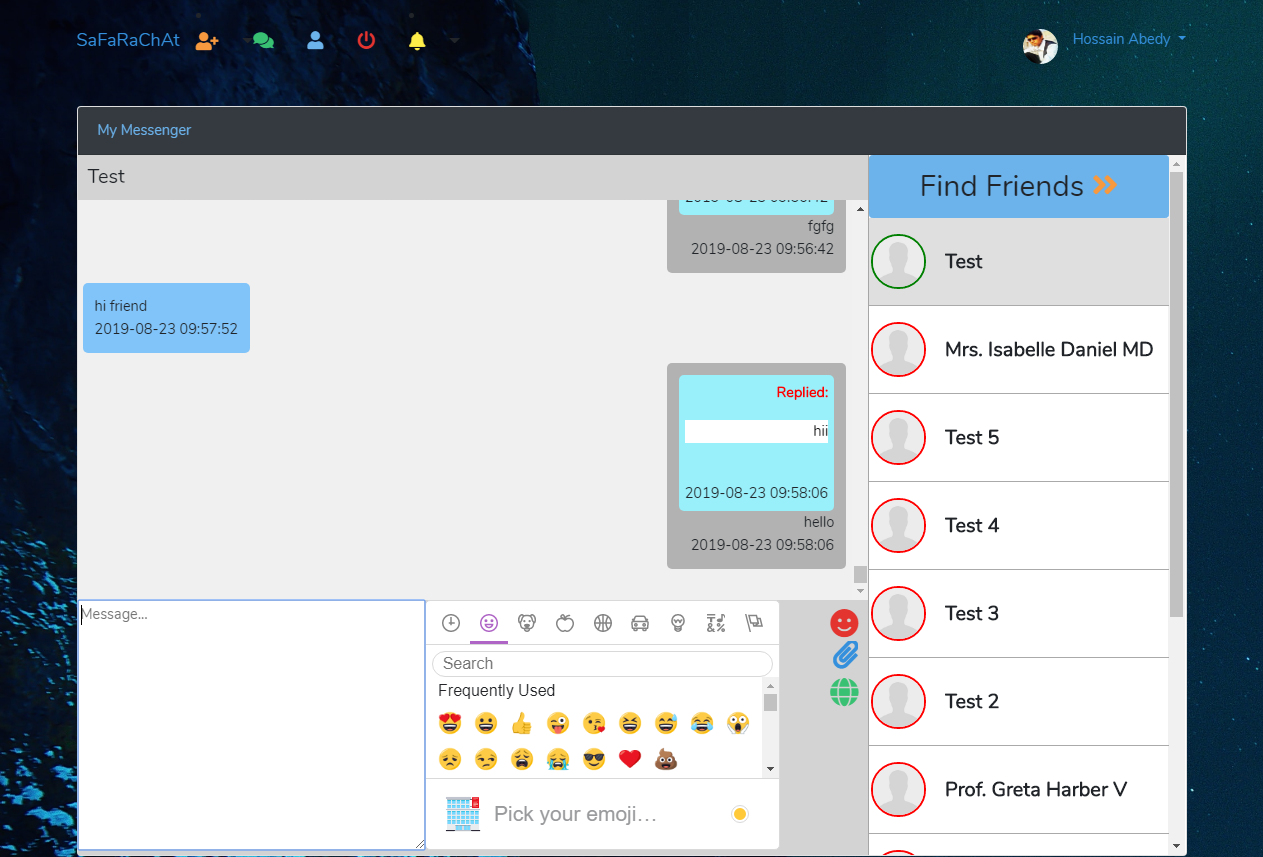Click the friends list scrollbar down arrow

[1176, 847]
